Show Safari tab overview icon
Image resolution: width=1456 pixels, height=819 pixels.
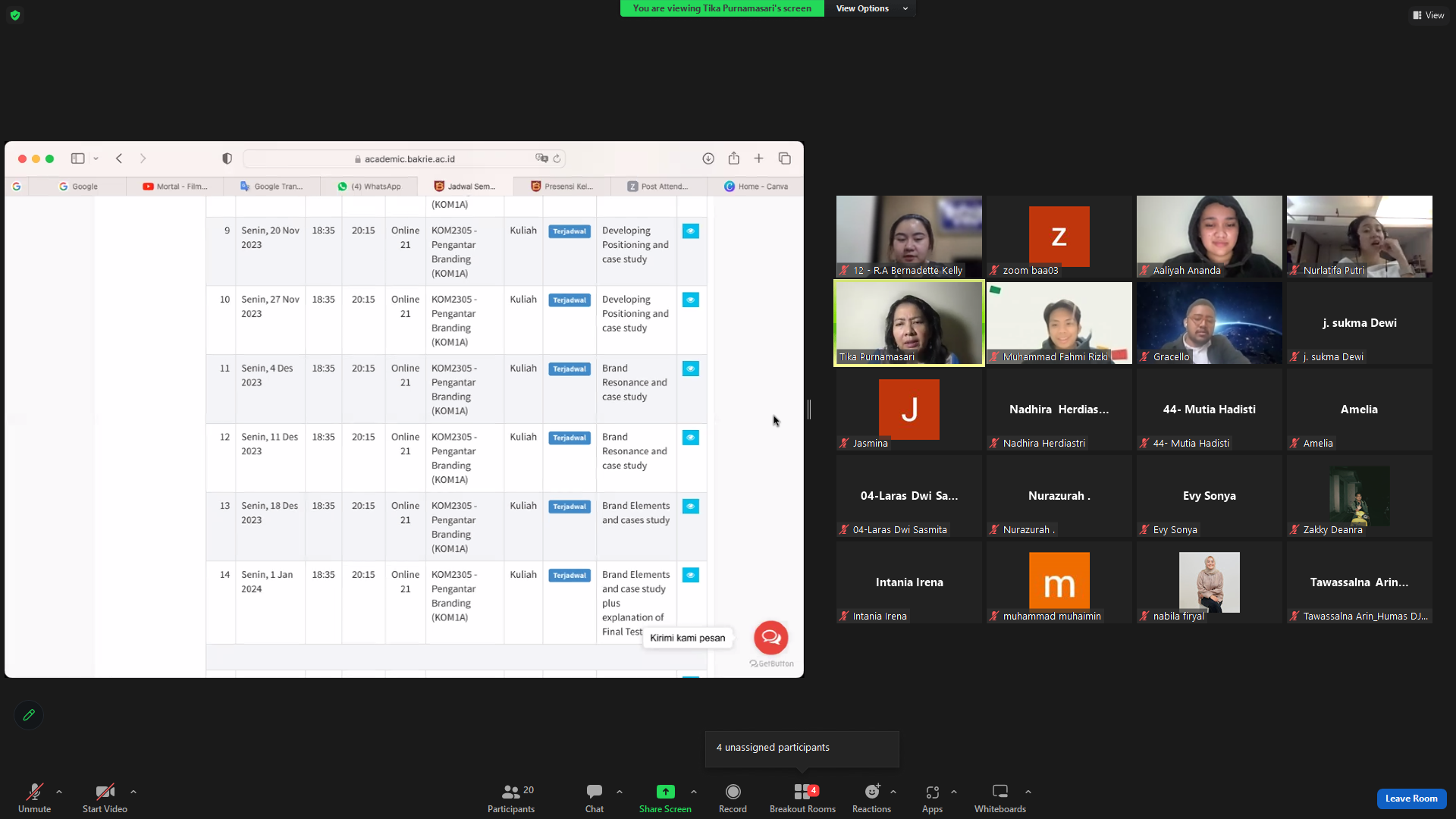point(785,158)
